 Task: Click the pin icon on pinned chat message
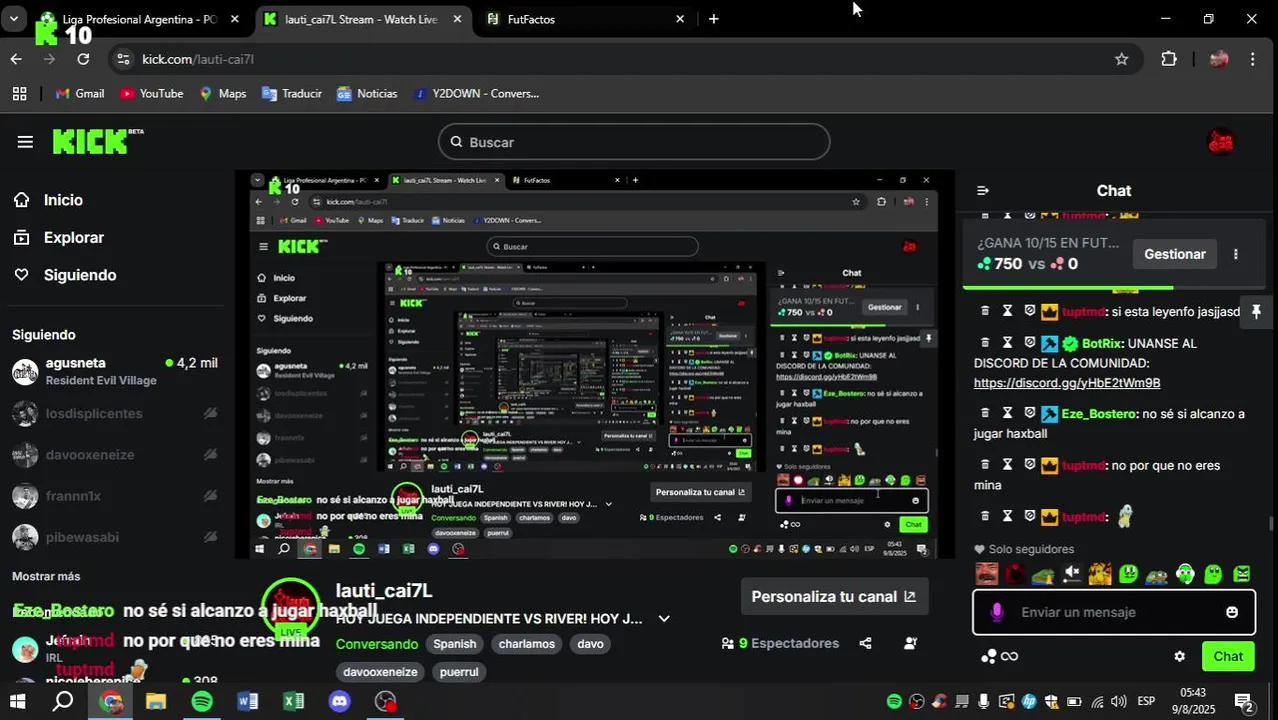1256,312
